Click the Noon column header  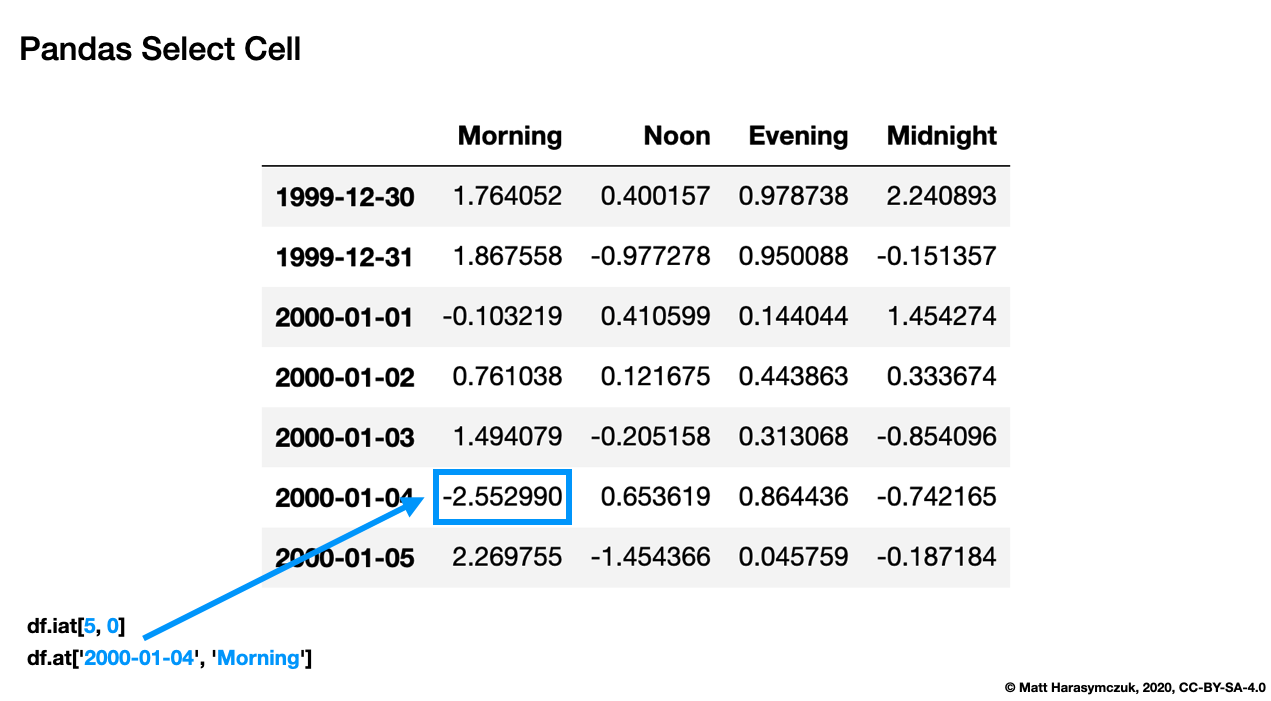pyautogui.click(x=676, y=136)
